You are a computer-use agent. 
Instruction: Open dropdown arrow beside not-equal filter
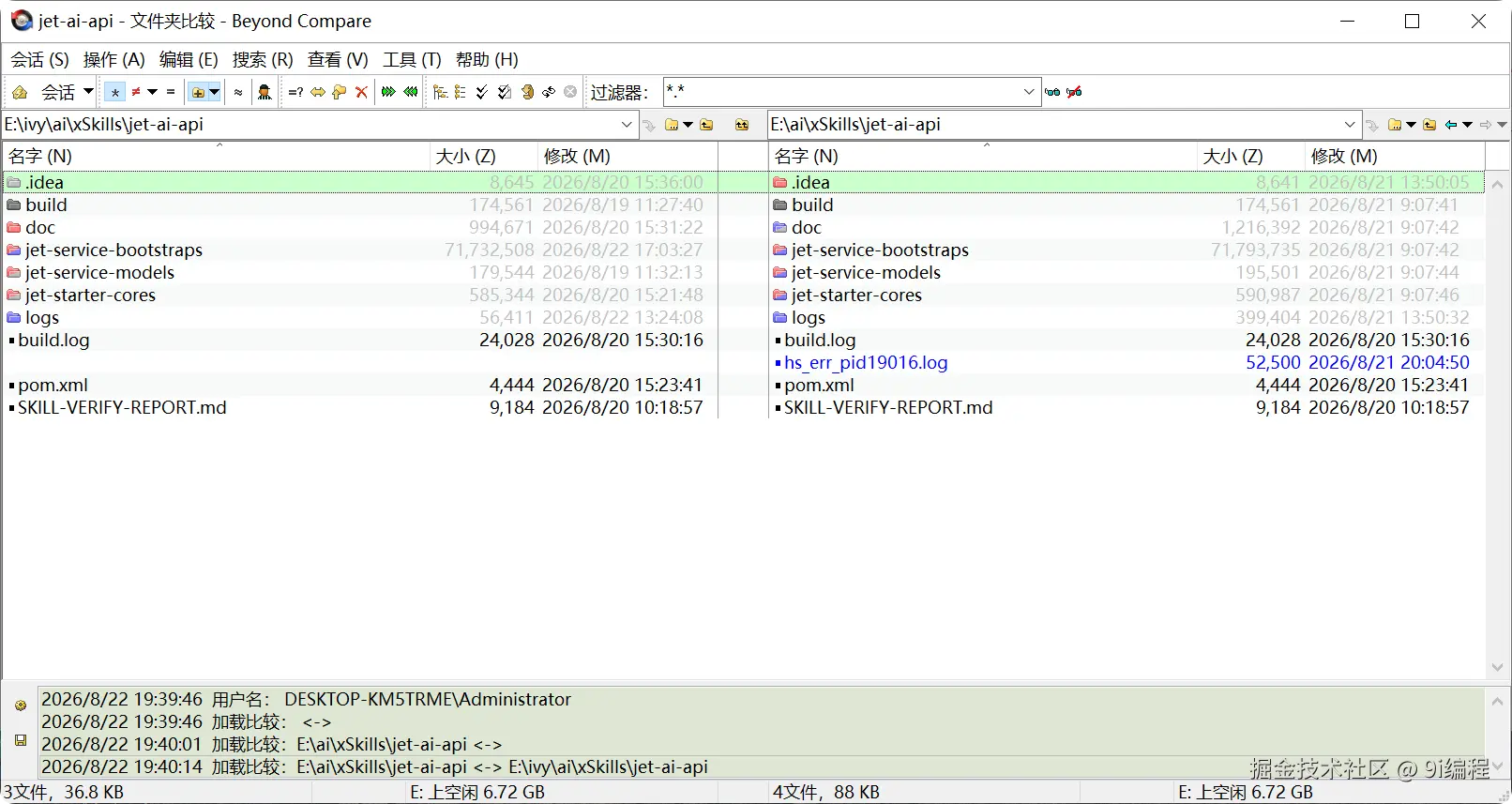[152, 92]
